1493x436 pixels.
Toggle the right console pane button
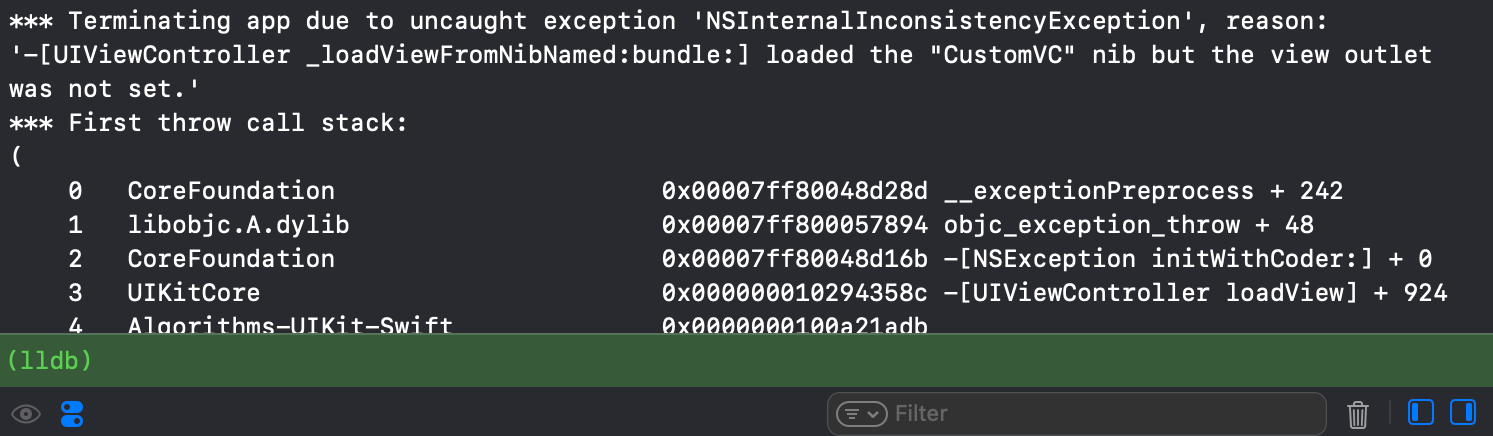pos(1462,412)
